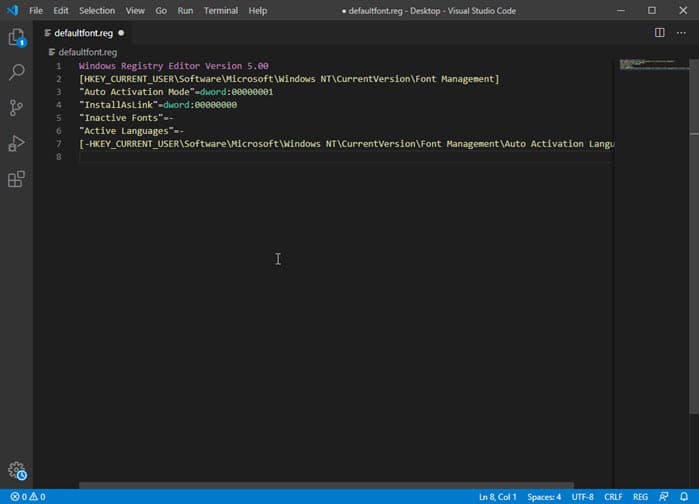Image resolution: width=699 pixels, height=504 pixels.
Task: Open the File menu
Action: tap(36, 10)
